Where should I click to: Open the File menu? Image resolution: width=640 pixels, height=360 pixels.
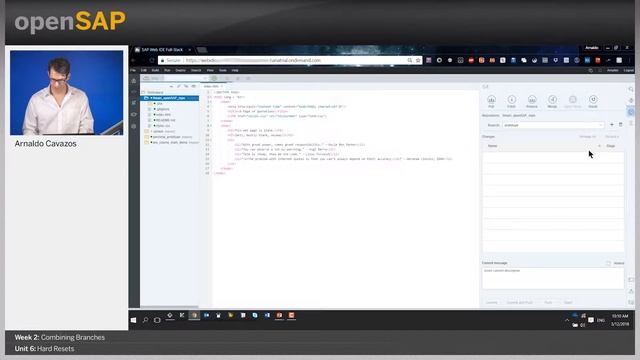[x=133, y=70]
